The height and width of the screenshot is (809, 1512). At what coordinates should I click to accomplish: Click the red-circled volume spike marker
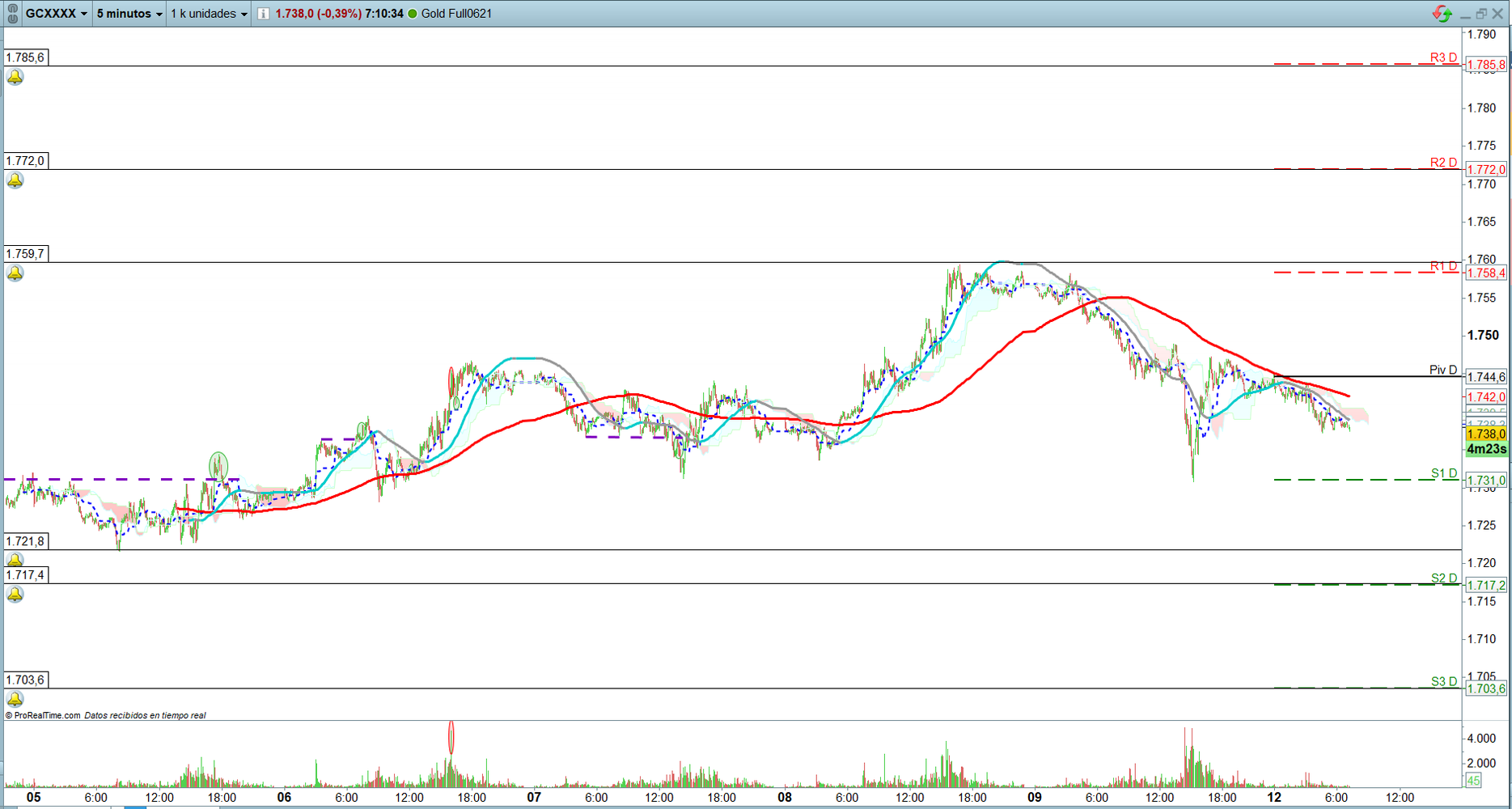pyautogui.click(x=451, y=737)
